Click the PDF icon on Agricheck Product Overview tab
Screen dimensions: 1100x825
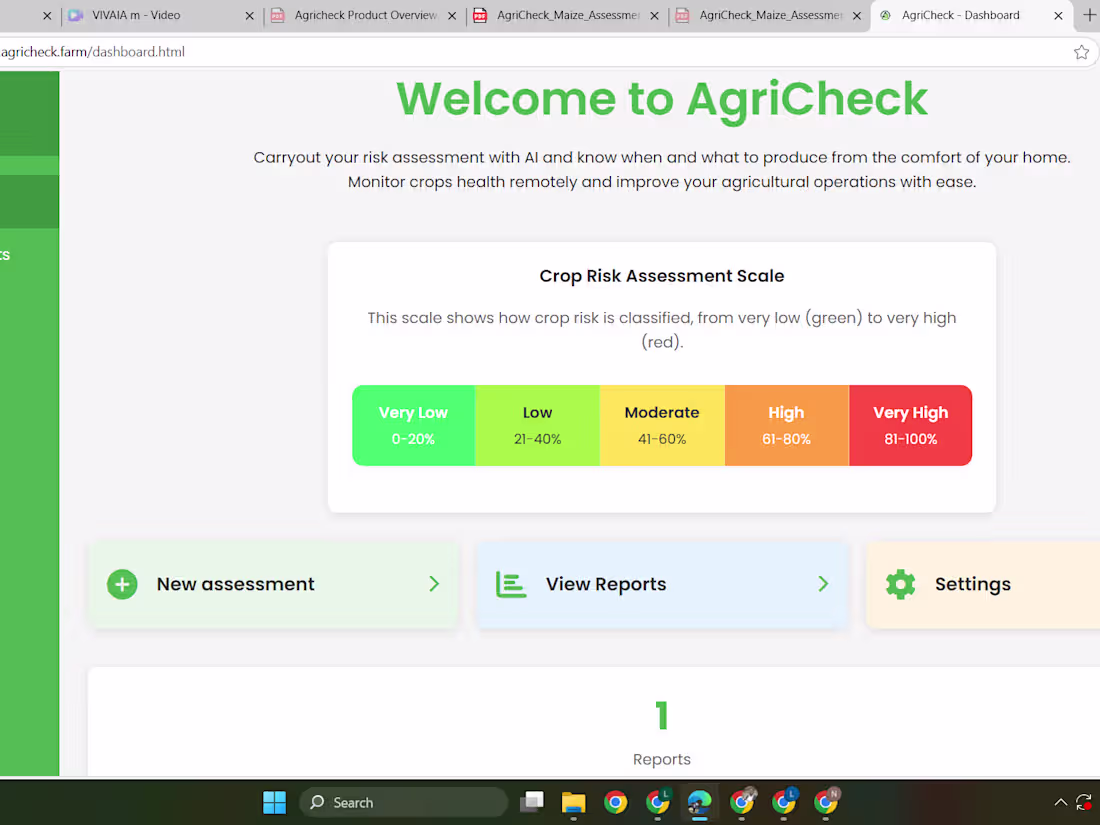pyautogui.click(x=278, y=15)
